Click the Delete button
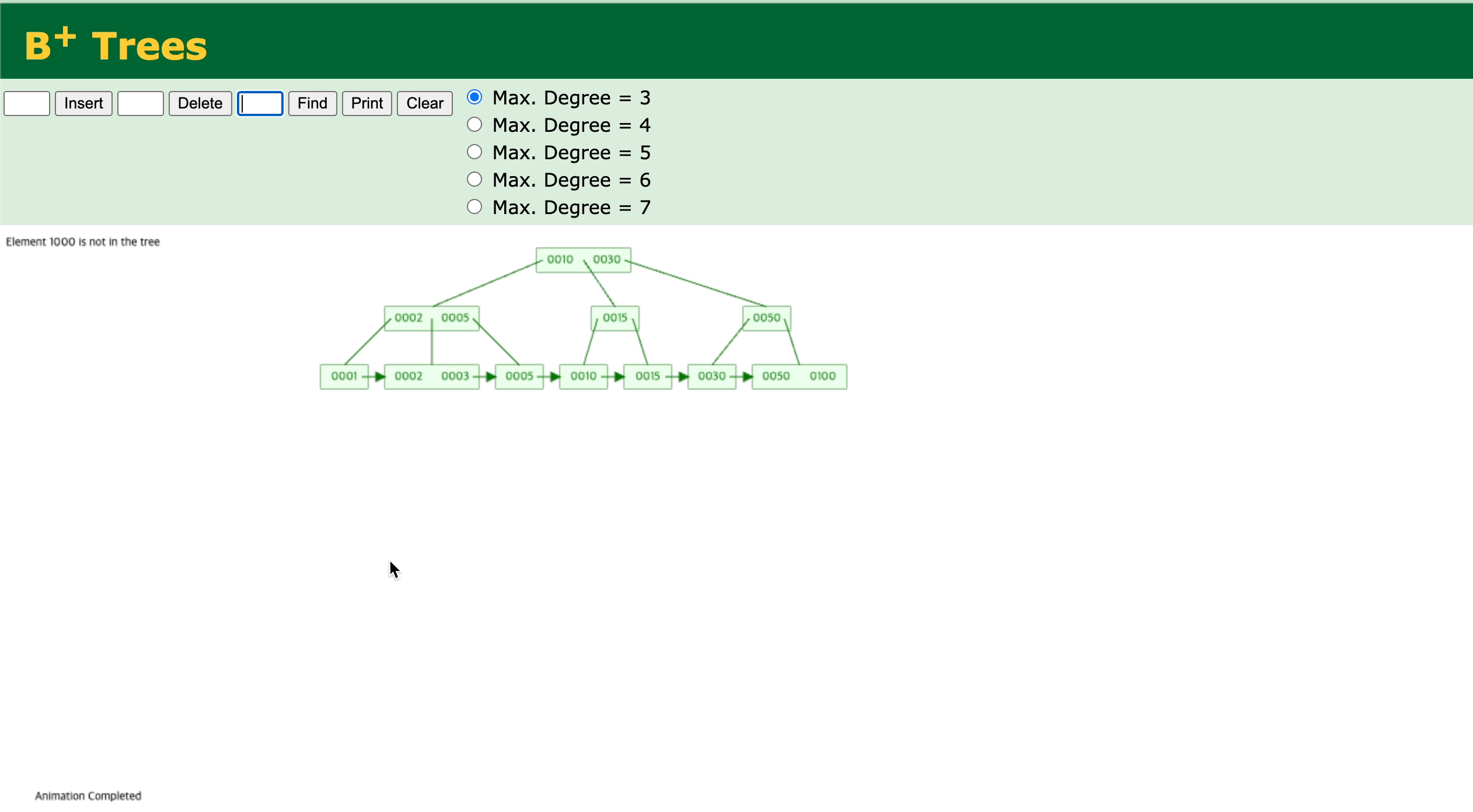Image resolution: width=1473 pixels, height=812 pixels. (200, 103)
